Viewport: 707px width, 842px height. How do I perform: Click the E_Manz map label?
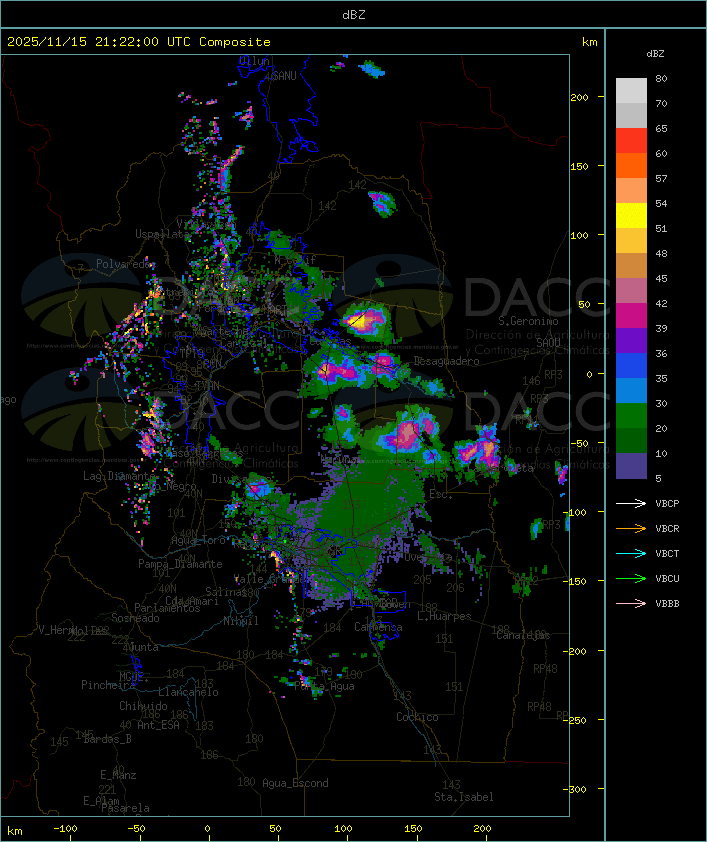[118, 775]
